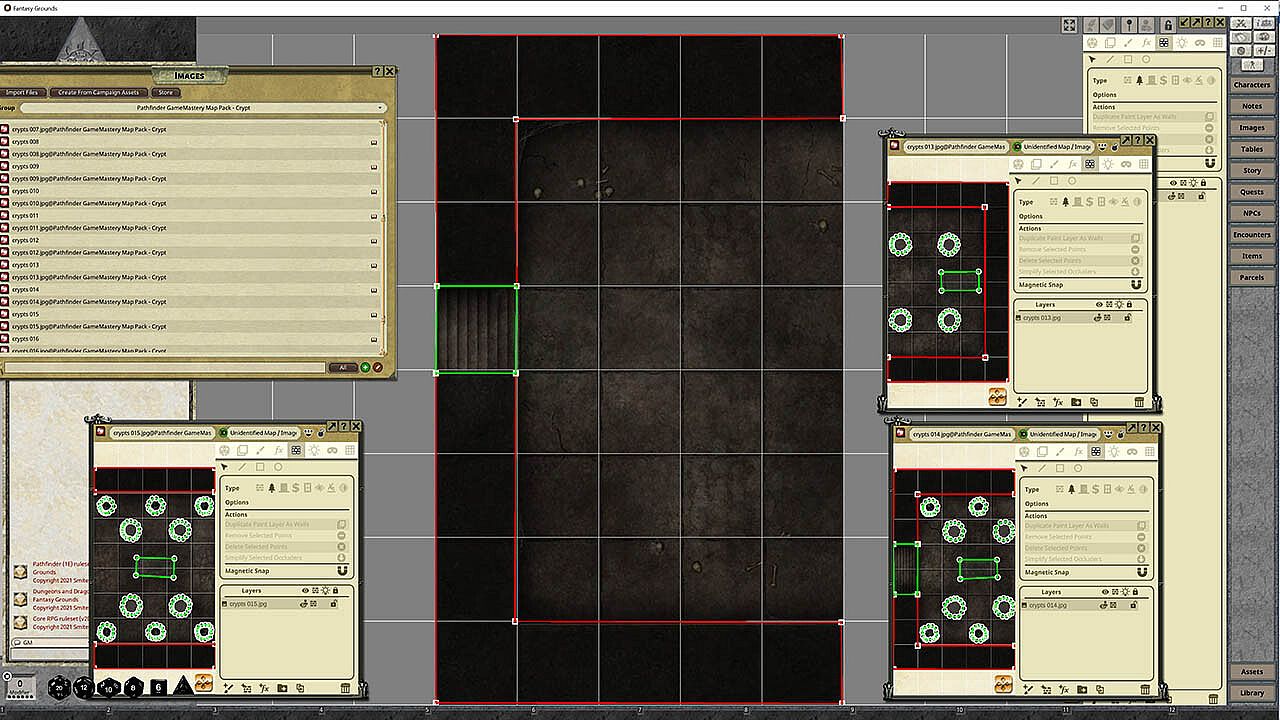Select paint brush tool in crypts 014 toolbar
Image resolution: width=1280 pixels, height=720 pixels.
[1061, 452]
